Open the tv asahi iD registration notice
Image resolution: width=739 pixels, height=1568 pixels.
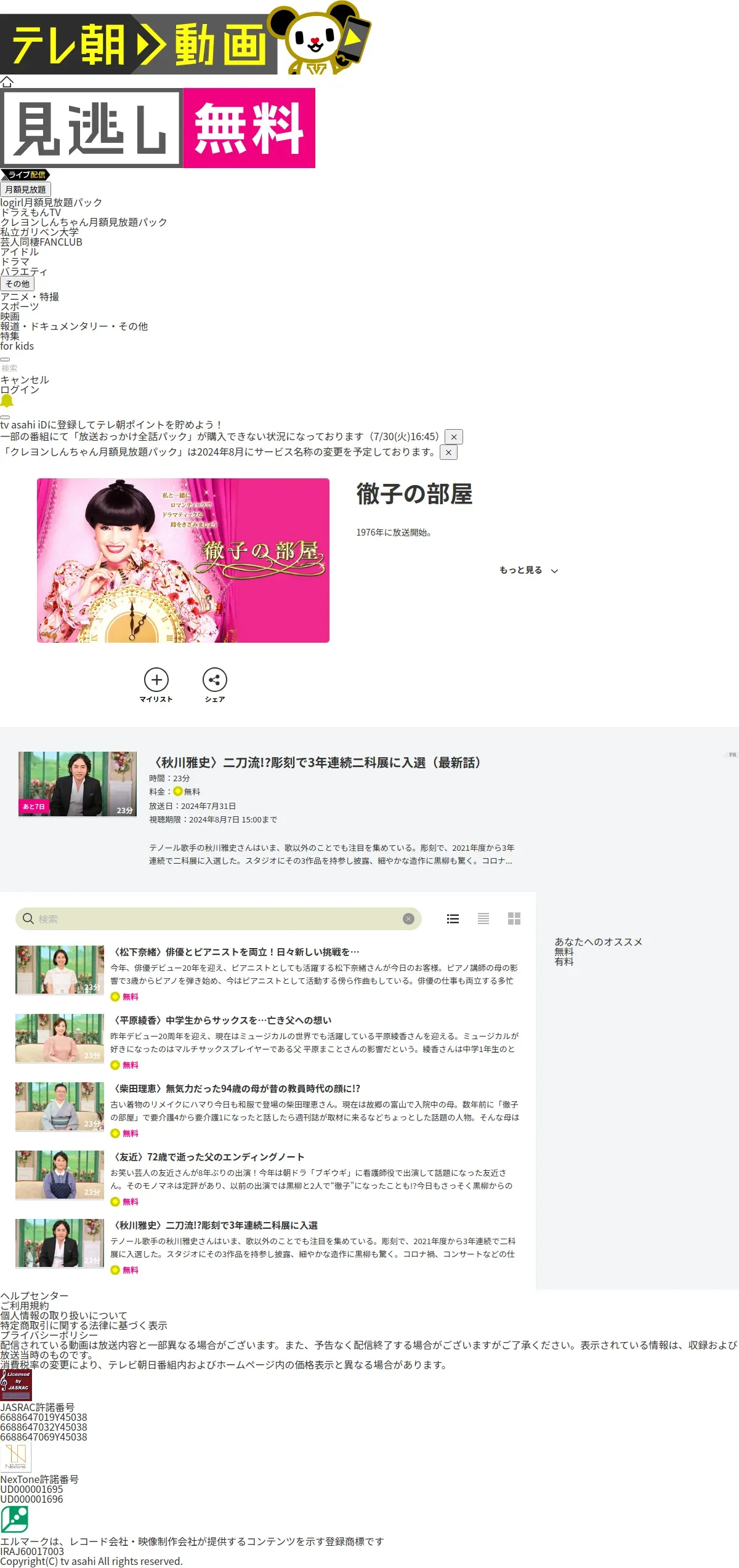(x=111, y=424)
